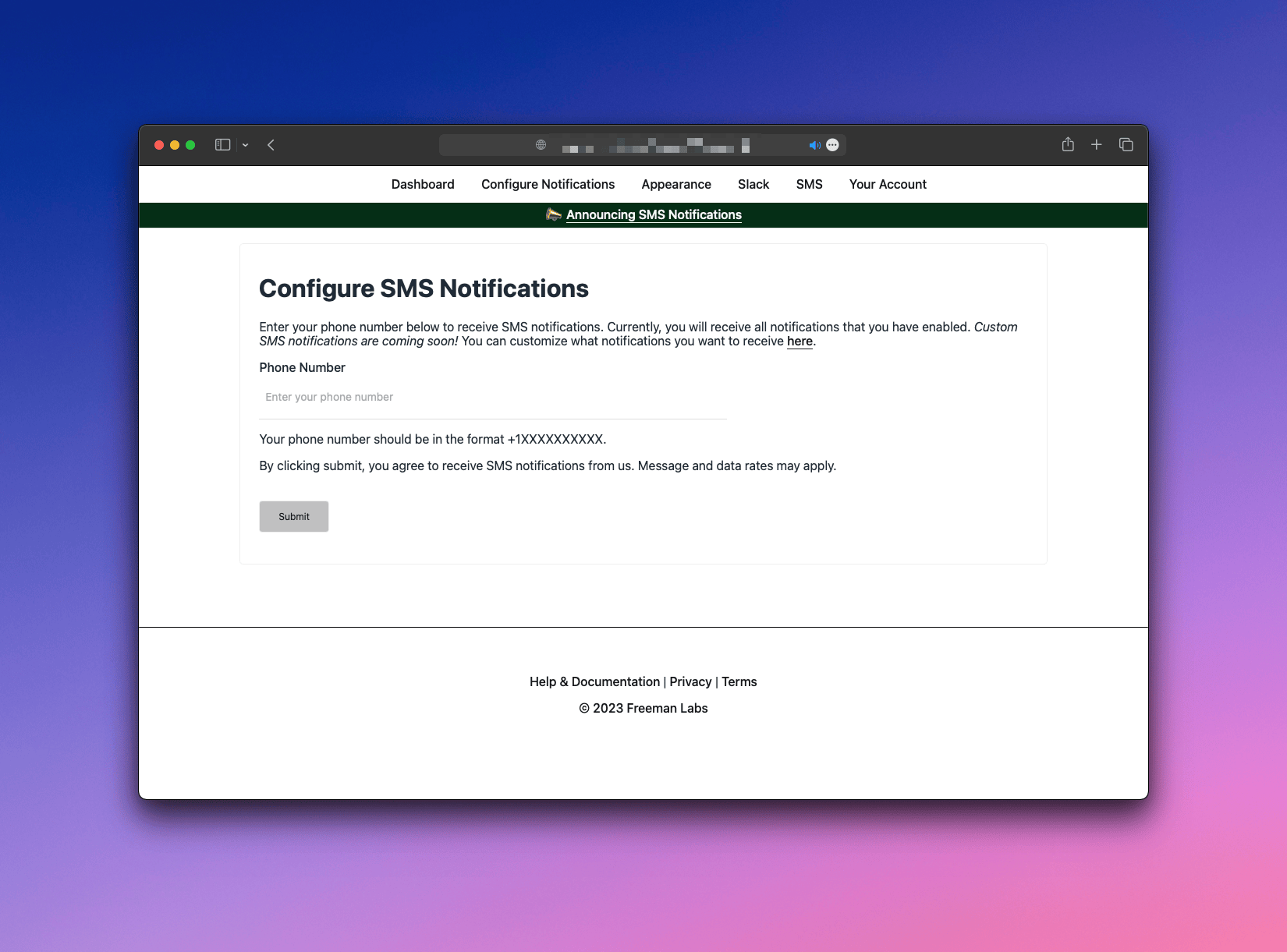
Task: Click the Announcing SMS Notifications banner link
Action: (653, 215)
